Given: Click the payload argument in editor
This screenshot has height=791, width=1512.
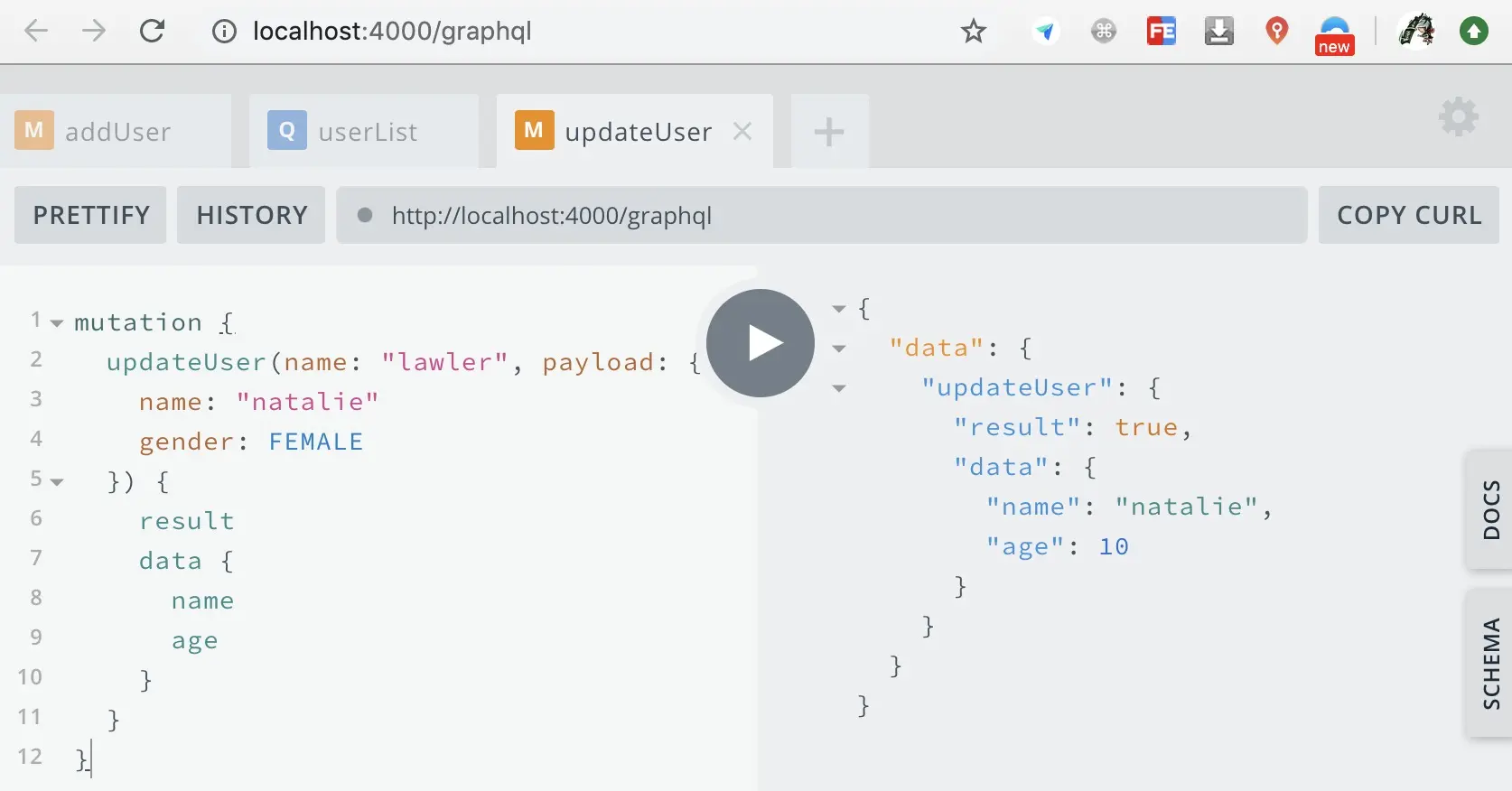Looking at the screenshot, I should click(598, 362).
